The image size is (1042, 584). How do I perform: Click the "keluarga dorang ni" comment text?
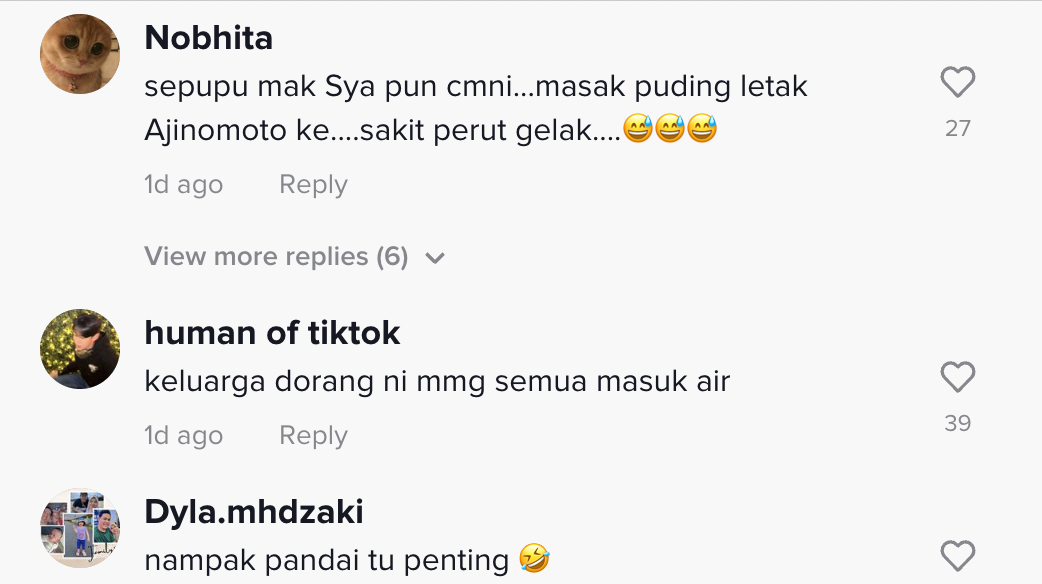click(437, 381)
